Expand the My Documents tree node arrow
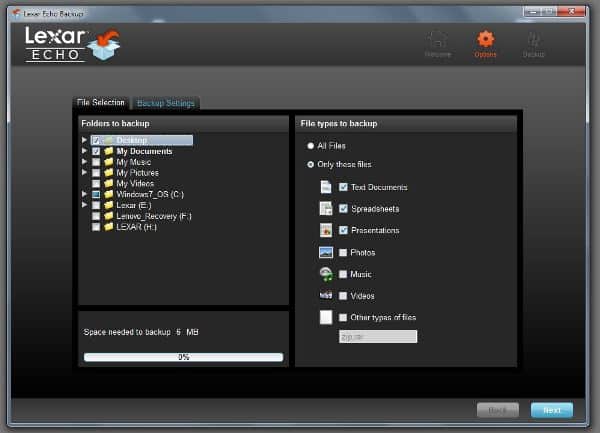 click(84, 151)
